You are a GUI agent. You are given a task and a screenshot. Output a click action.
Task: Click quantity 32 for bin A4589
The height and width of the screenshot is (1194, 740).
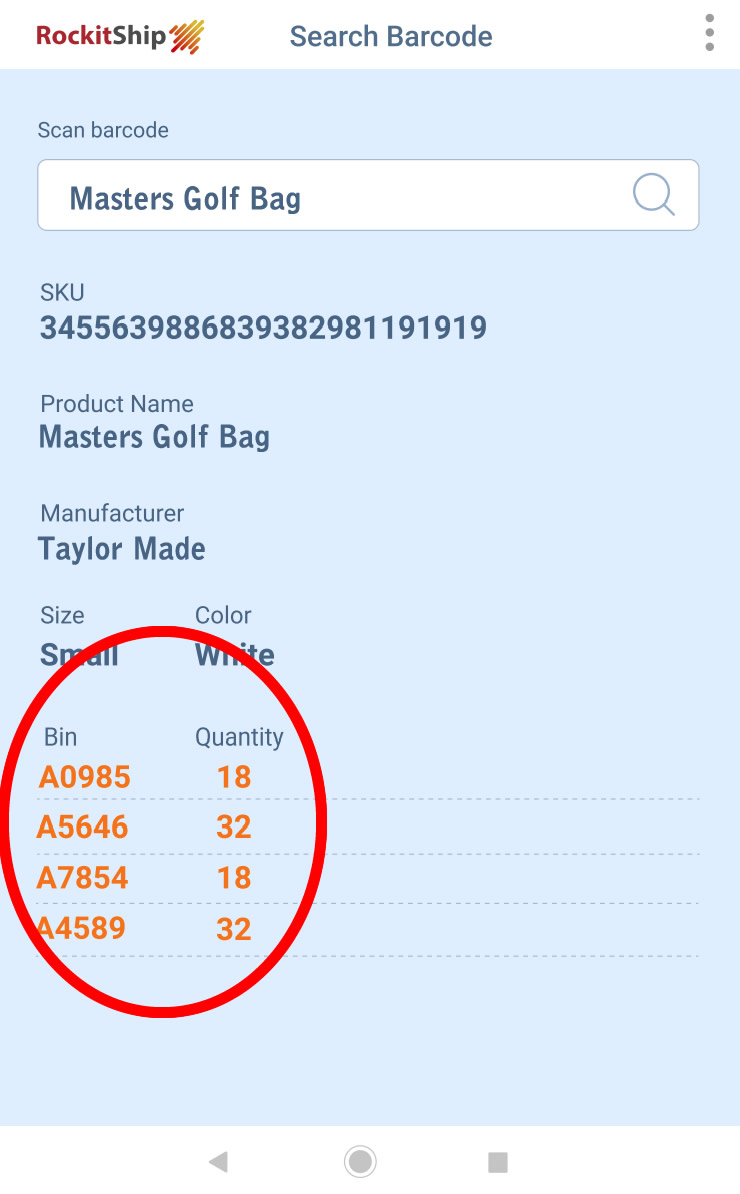coord(234,929)
